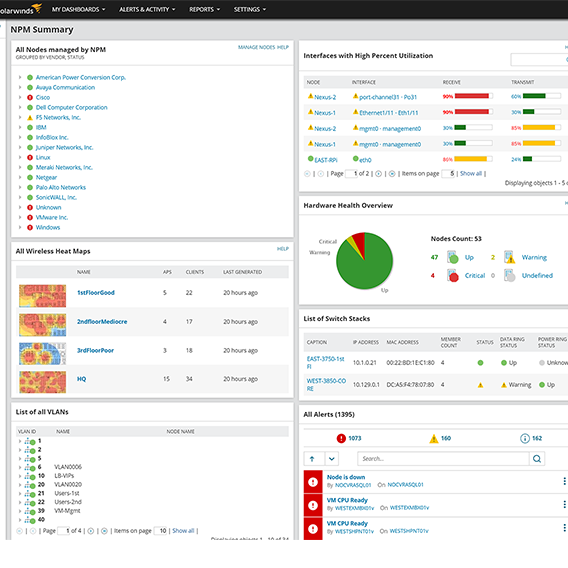This screenshot has height=568, width=568.
Task: Open the sort dropdown chevron in All Alerts
Action: (331, 459)
